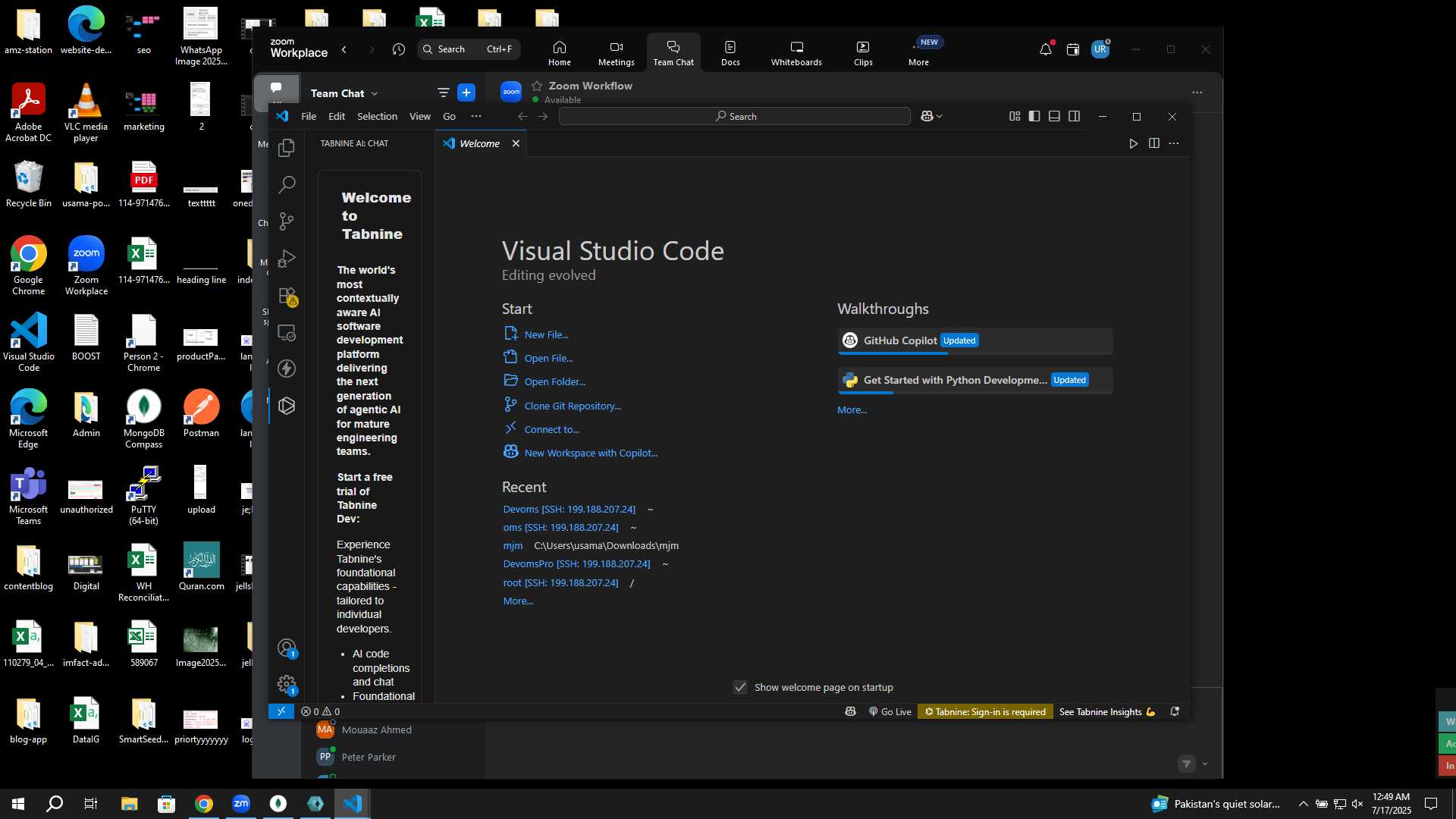Close the Welcome tab
The width and height of the screenshot is (1456, 819).
(x=516, y=143)
